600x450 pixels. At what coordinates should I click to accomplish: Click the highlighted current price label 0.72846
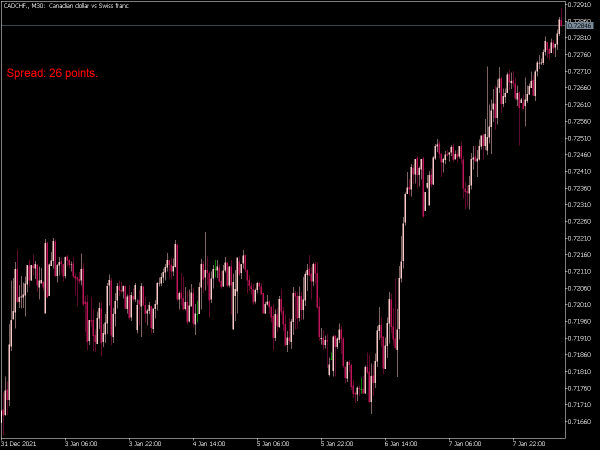pos(579,26)
